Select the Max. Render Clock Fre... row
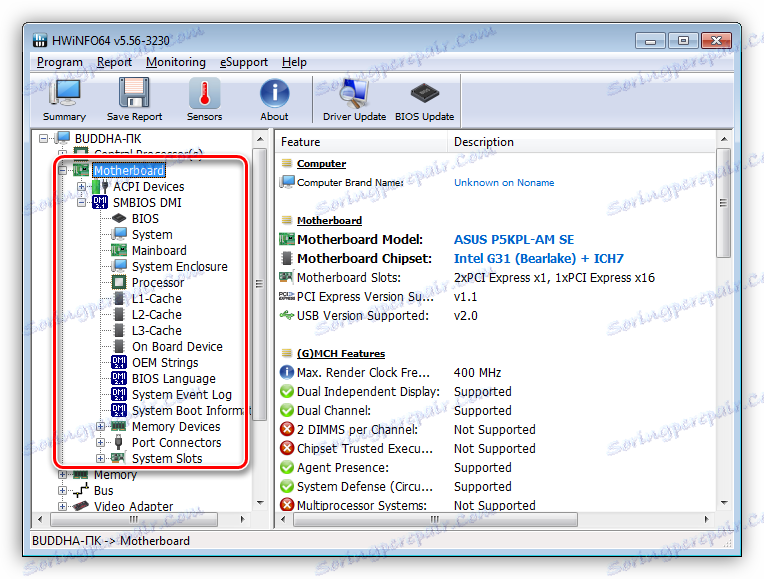The width and height of the screenshot is (764, 579). tap(496, 372)
